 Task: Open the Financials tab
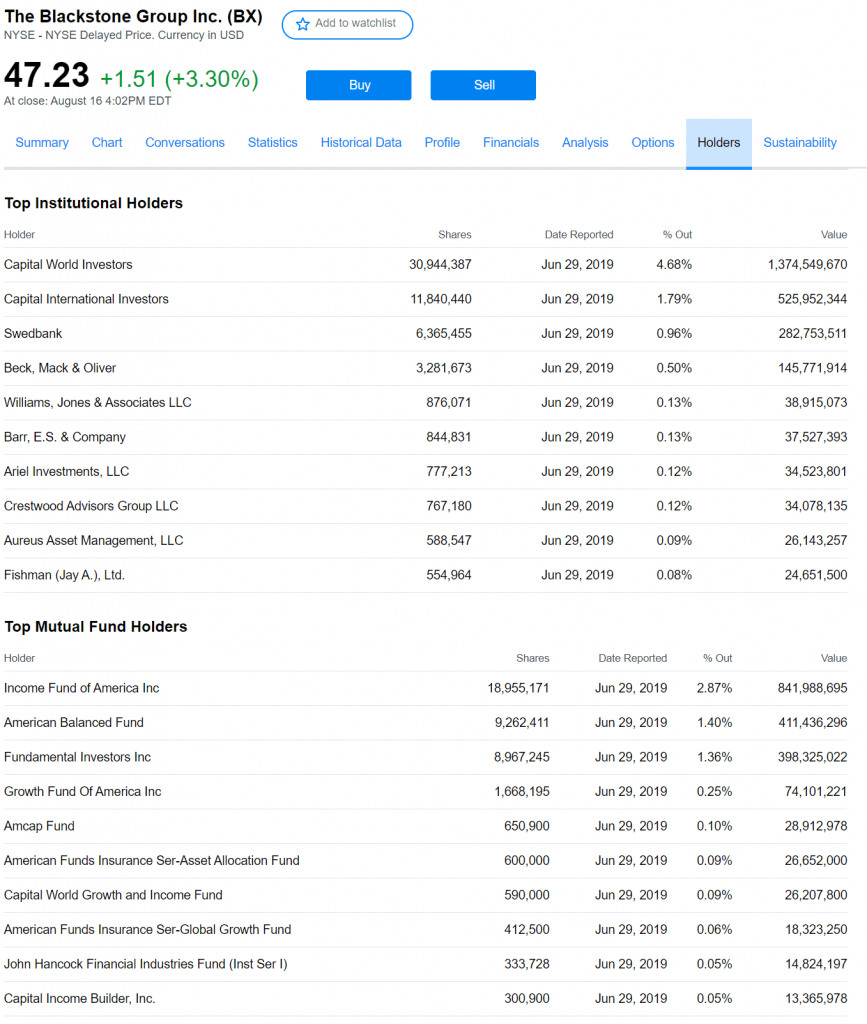pos(511,143)
